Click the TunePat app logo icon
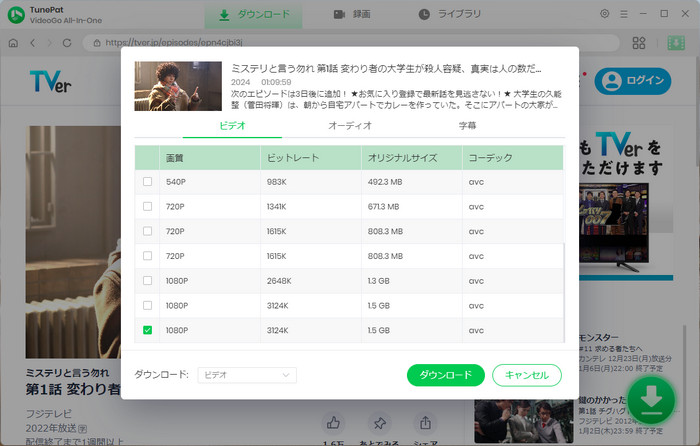Viewport: 700px width, 446px height. pyautogui.click(x=16, y=15)
